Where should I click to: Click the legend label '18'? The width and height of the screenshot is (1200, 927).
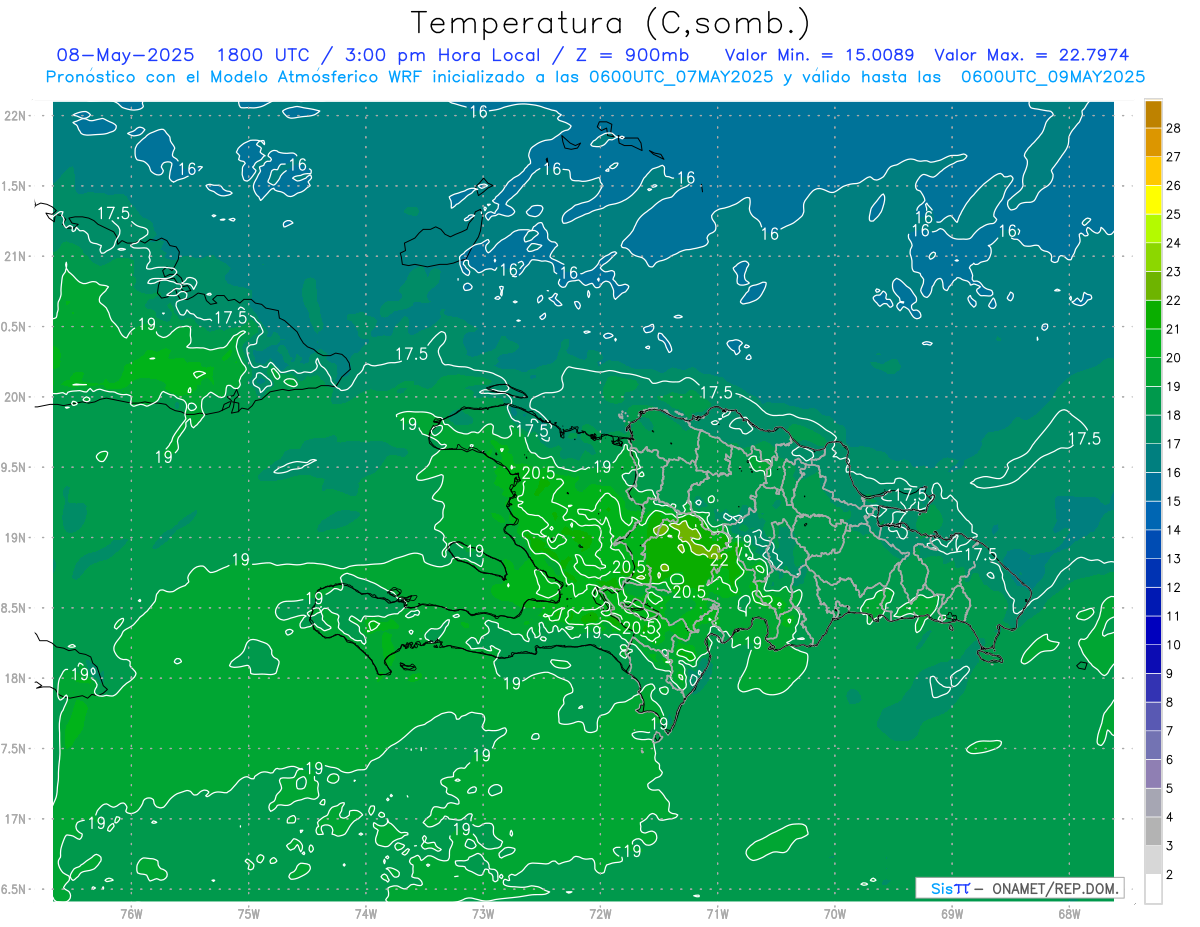pos(1174,415)
